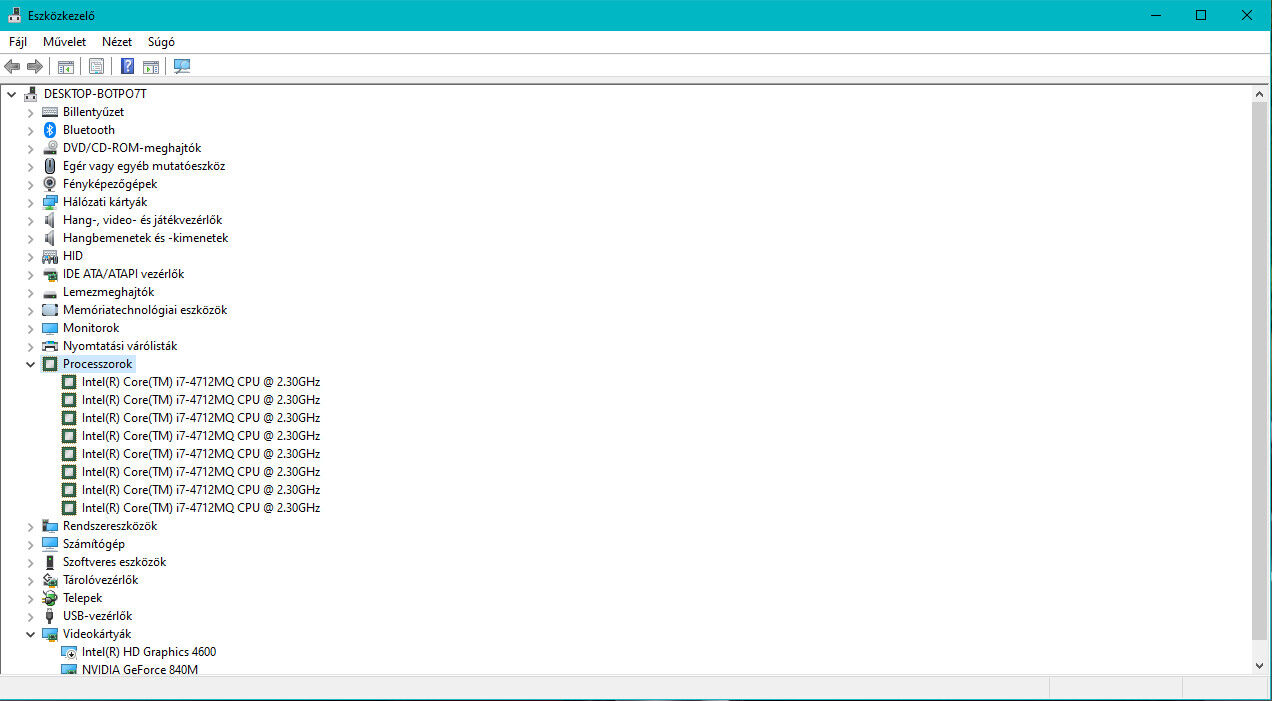Select the Tárolóvezérlők label
The width and height of the screenshot is (1272, 701).
(x=100, y=580)
